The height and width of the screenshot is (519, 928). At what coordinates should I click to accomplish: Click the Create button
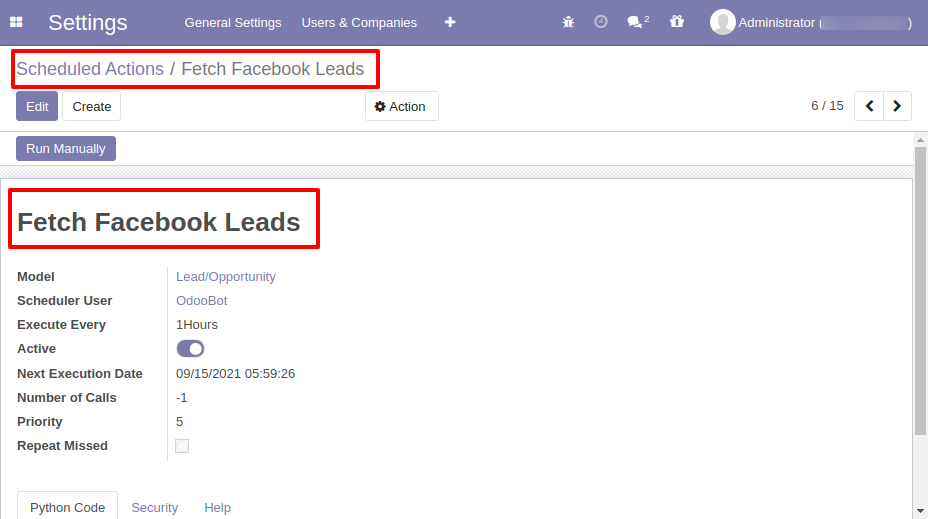[92, 106]
